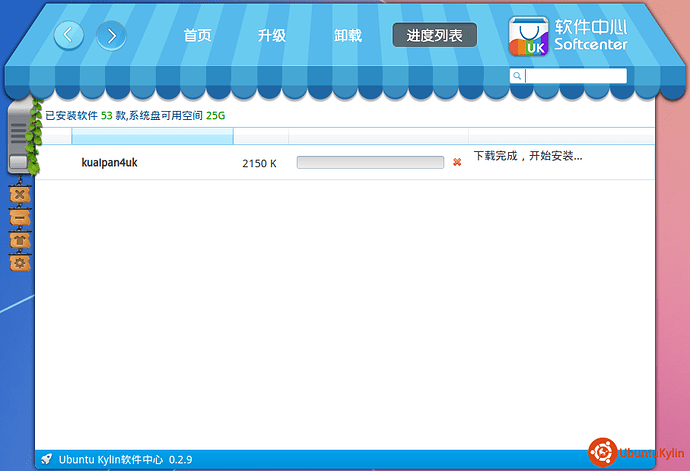Click the available disk space 25G
The image size is (690, 471).
(x=216, y=116)
